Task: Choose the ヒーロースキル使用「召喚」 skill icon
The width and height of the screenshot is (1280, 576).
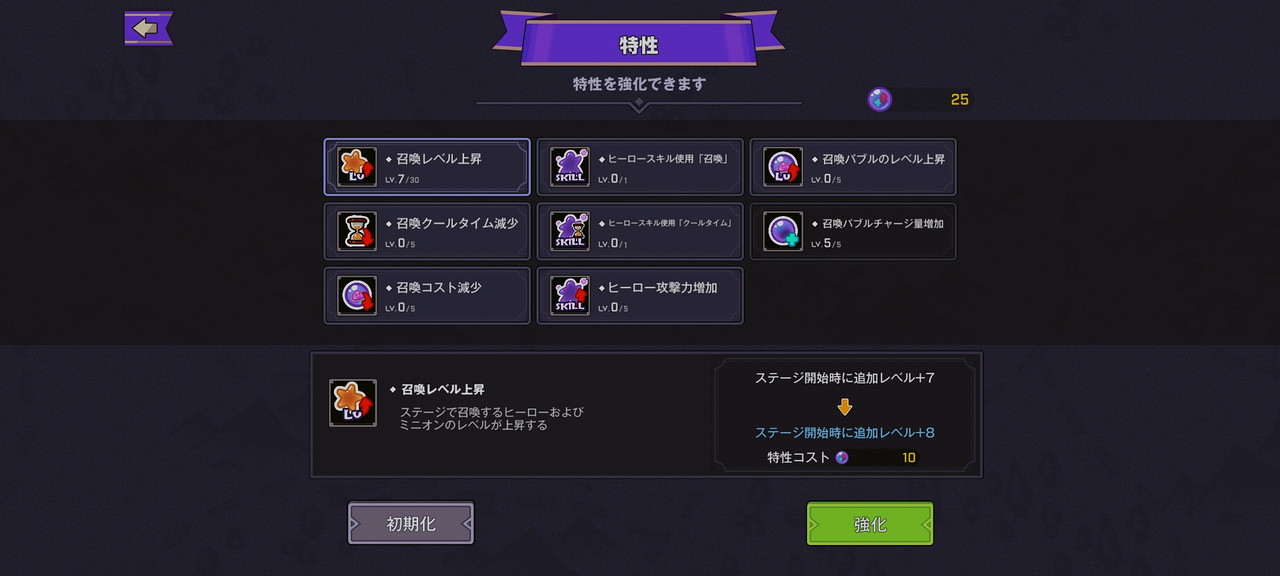Action: click(x=570, y=167)
